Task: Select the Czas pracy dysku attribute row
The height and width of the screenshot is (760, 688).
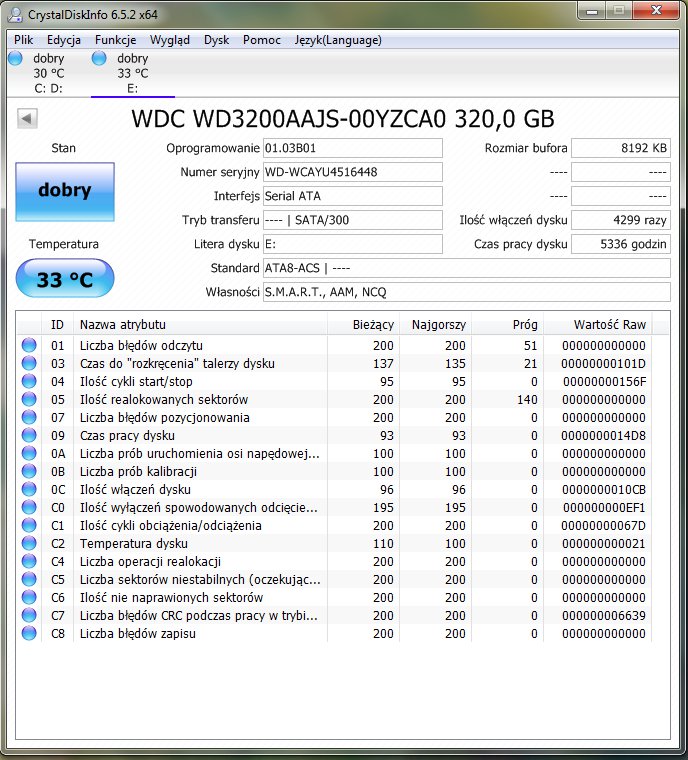Action: [335, 435]
